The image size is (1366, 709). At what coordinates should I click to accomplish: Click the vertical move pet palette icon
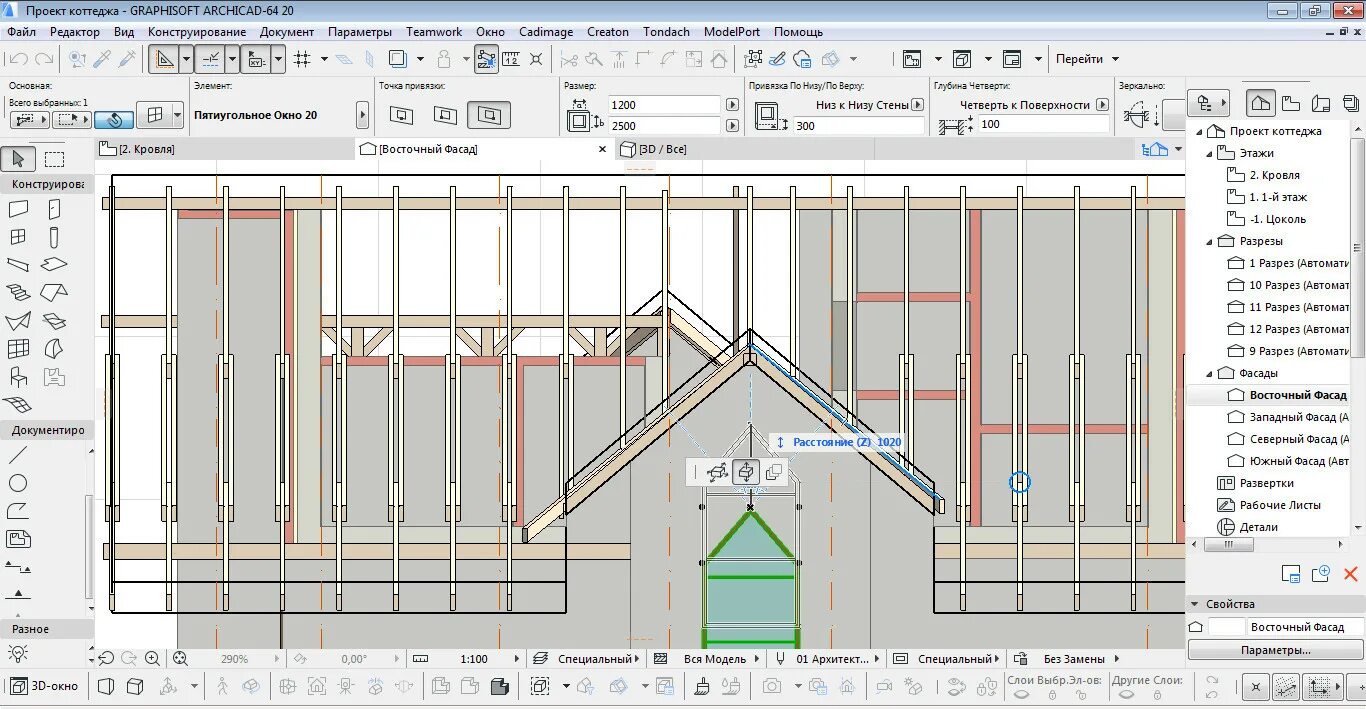pos(746,472)
